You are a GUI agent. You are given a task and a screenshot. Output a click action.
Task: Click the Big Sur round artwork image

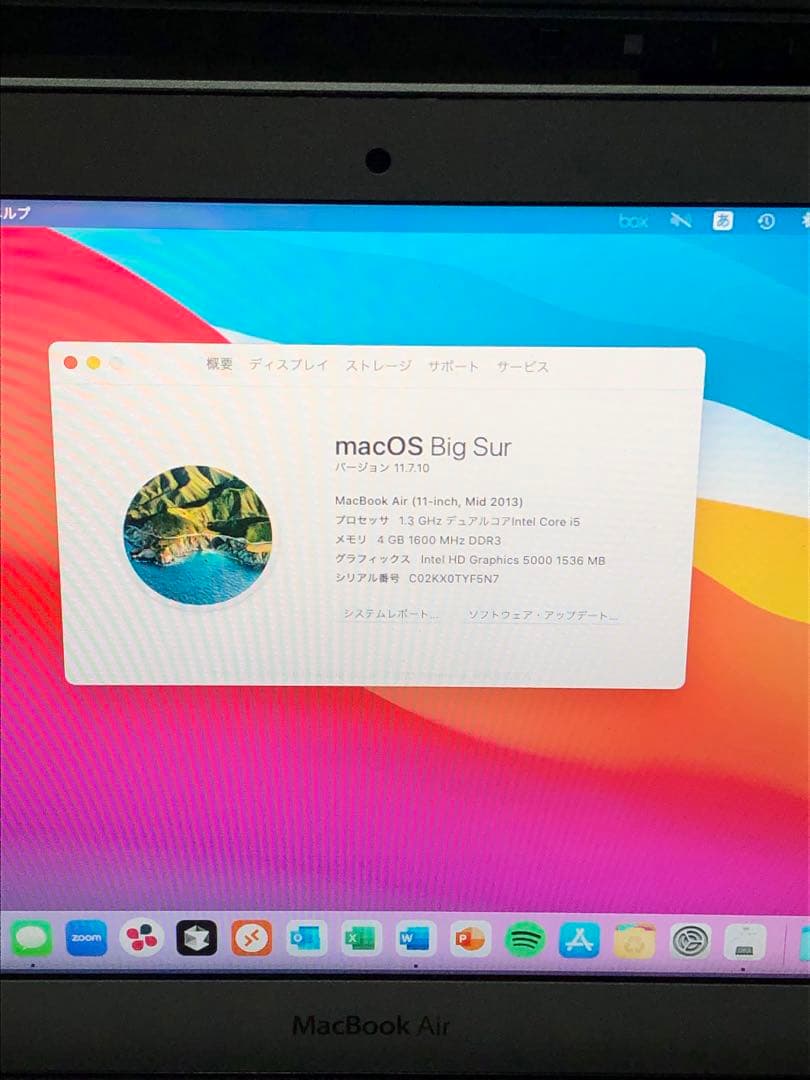[198, 534]
